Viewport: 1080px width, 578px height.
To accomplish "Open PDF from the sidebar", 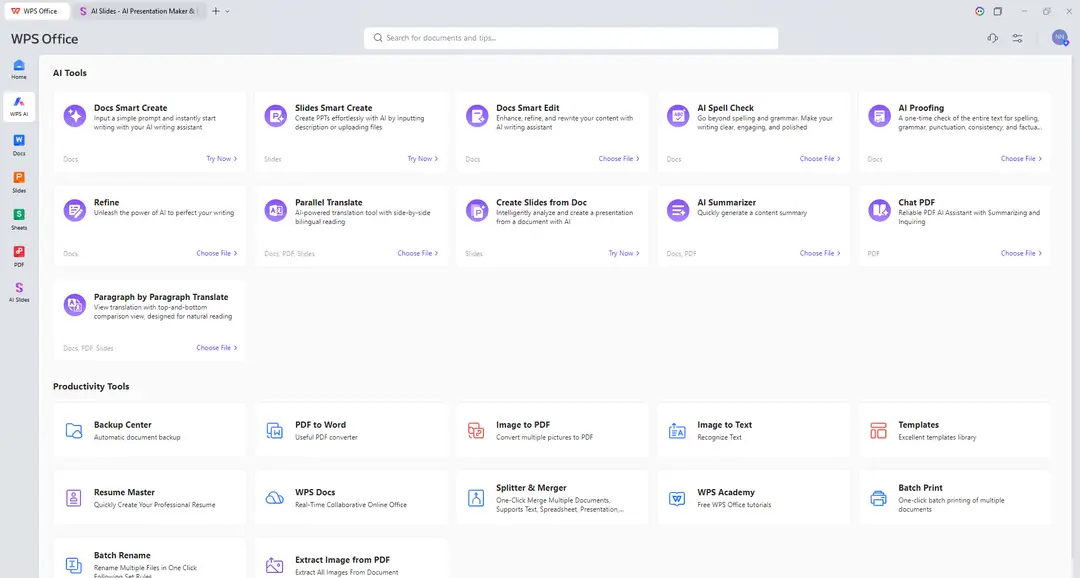I will pyautogui.click(x=19, y=256).
